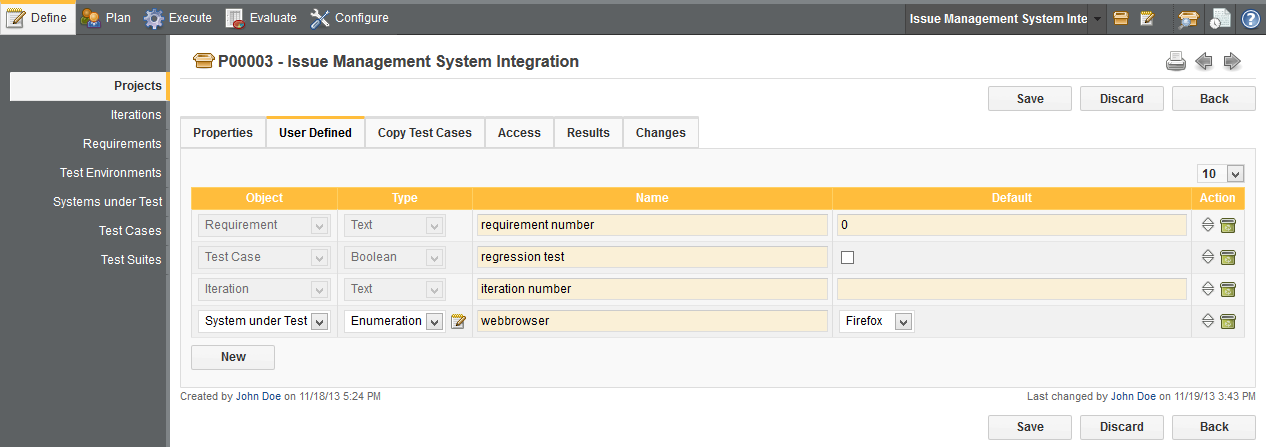Click reorder arrows in requirement number row

(1208, 225)
